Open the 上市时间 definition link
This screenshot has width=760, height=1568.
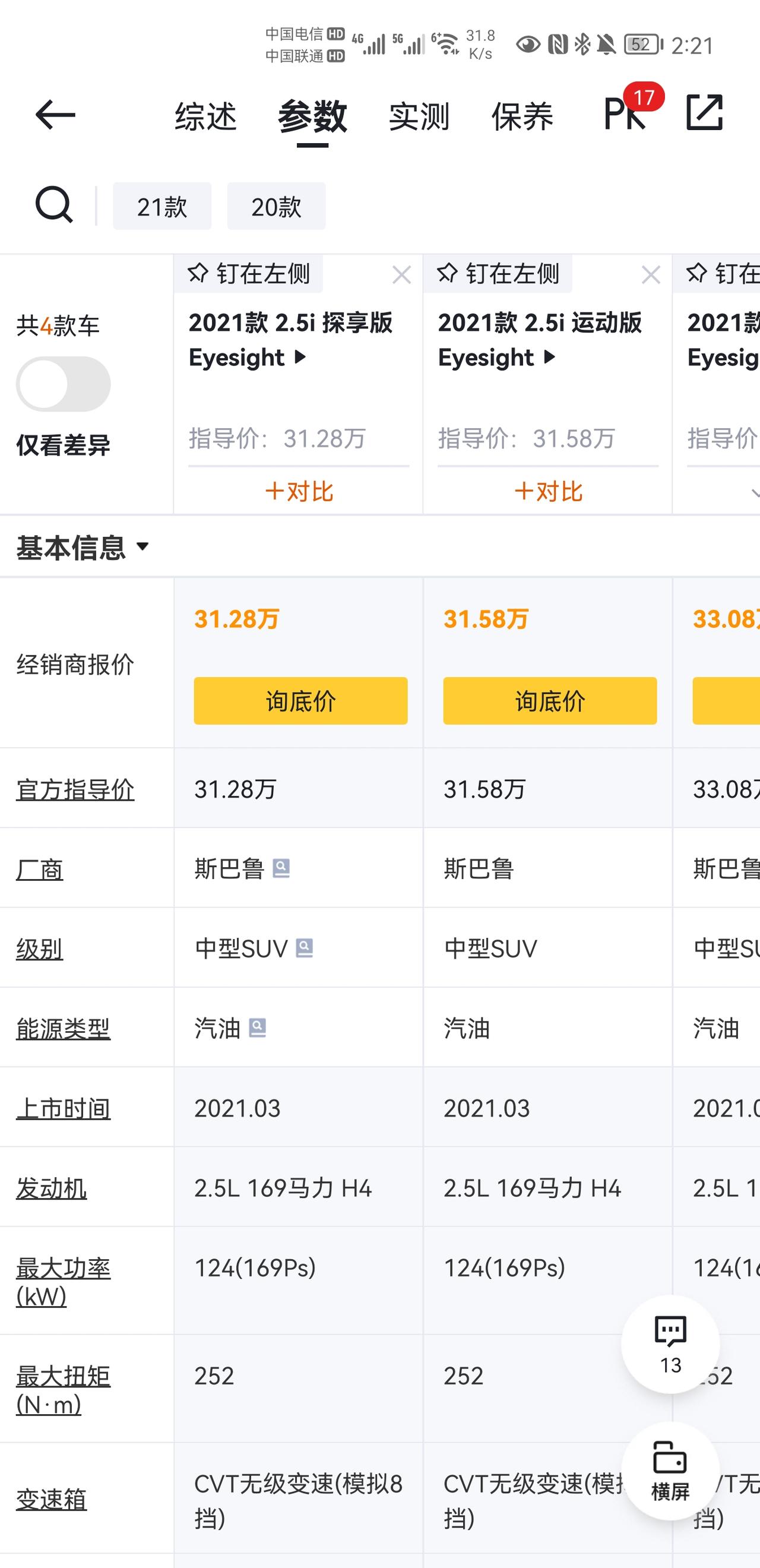point(64,1108)
